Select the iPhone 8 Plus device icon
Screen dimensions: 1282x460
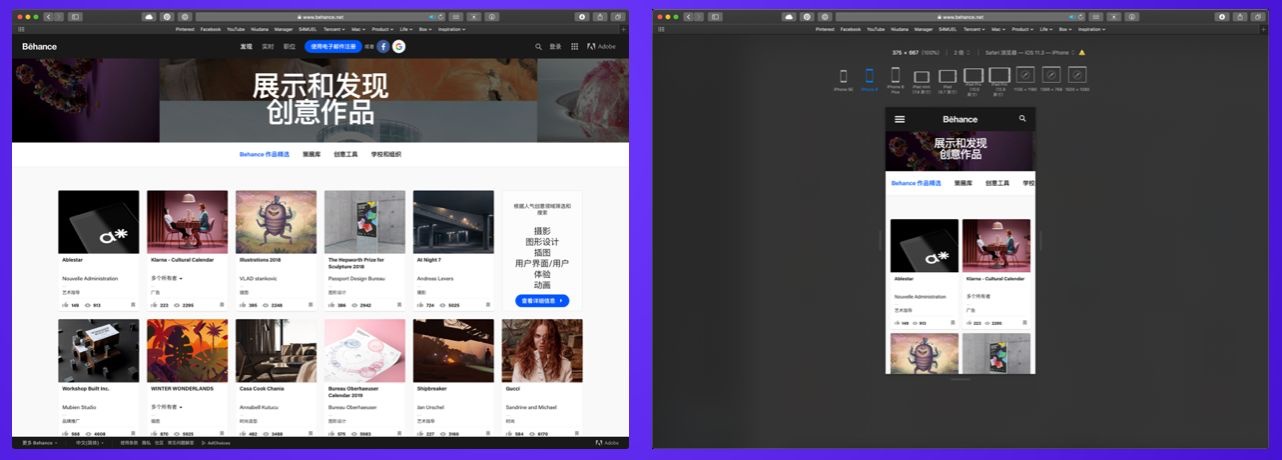(895, 75)
